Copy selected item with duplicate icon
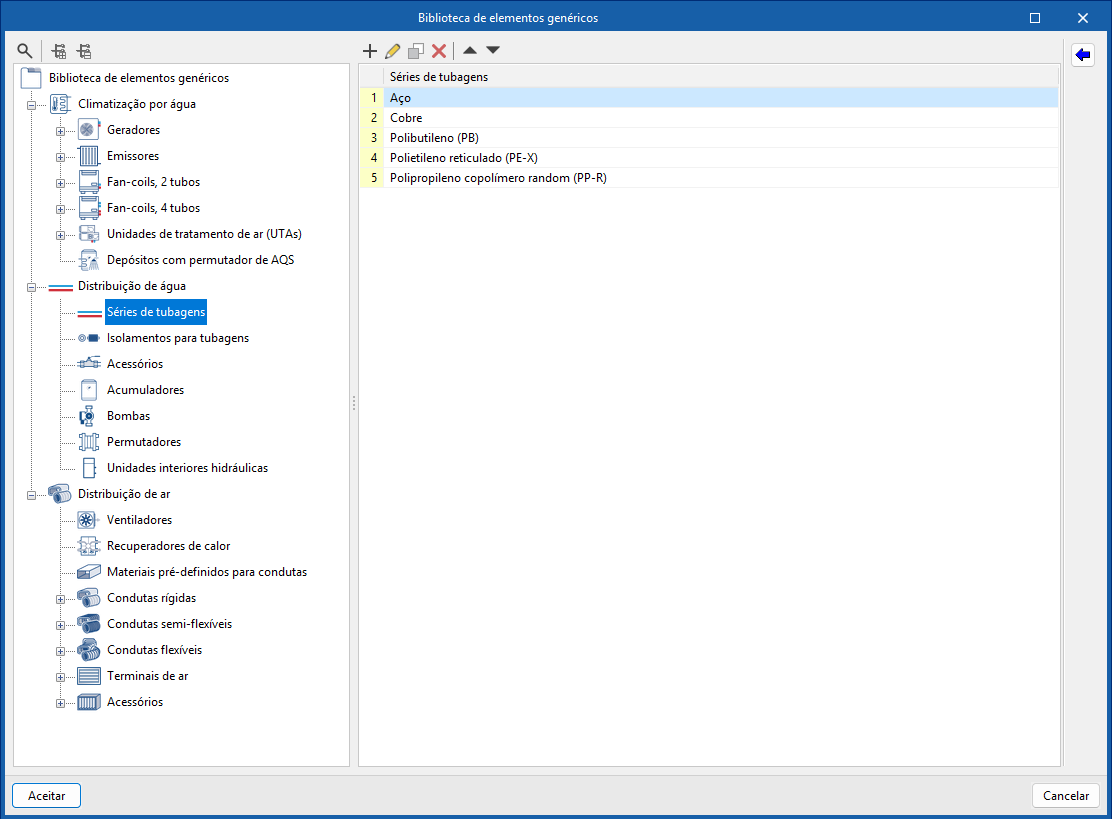The width and height of the screenshot is (1112, 819). coord(416,50)
